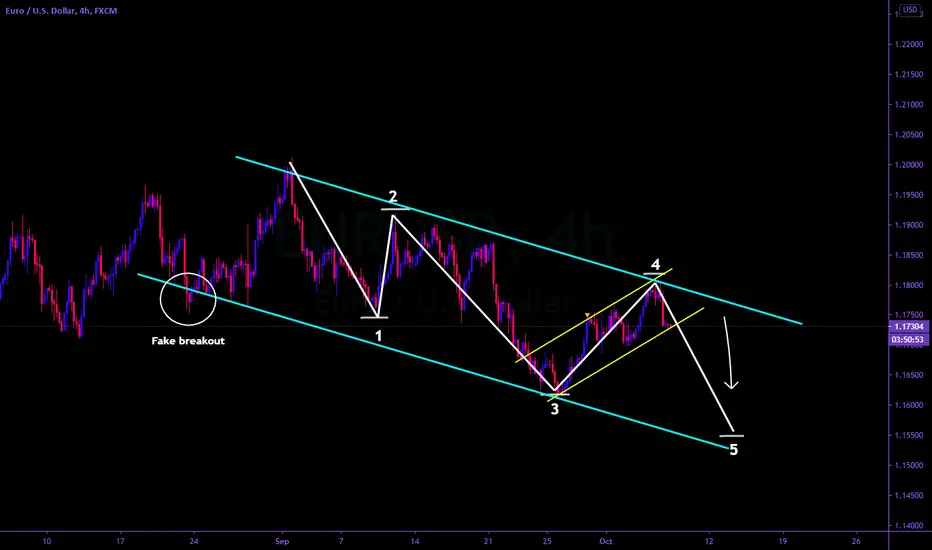Viewport: 932px width, 550px height.
Task: Click the 1.19000 price axis label
Action: (909, 225)
